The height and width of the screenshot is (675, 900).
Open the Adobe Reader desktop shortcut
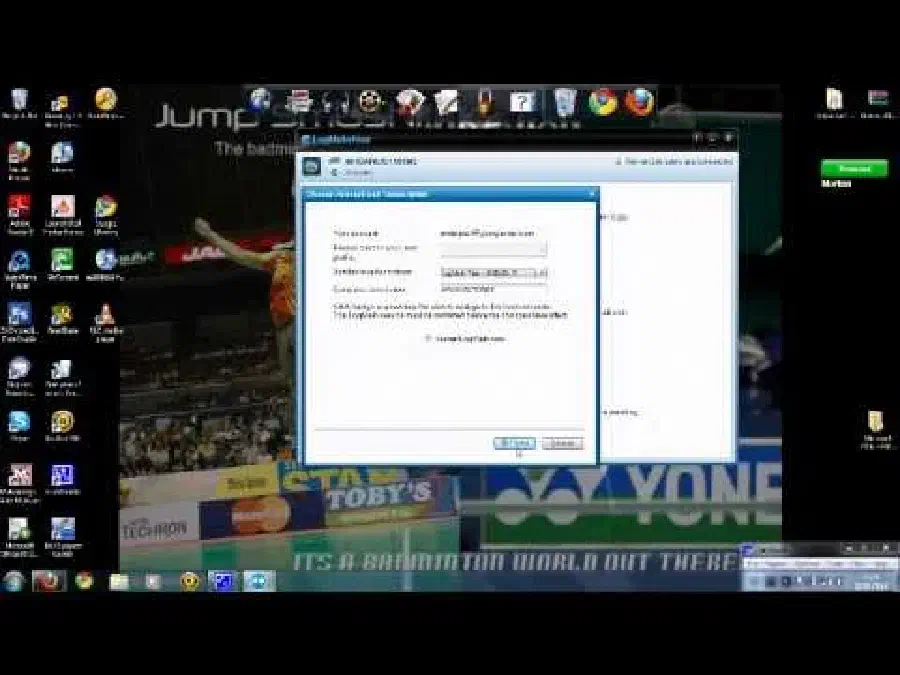[x=19, y=207]
